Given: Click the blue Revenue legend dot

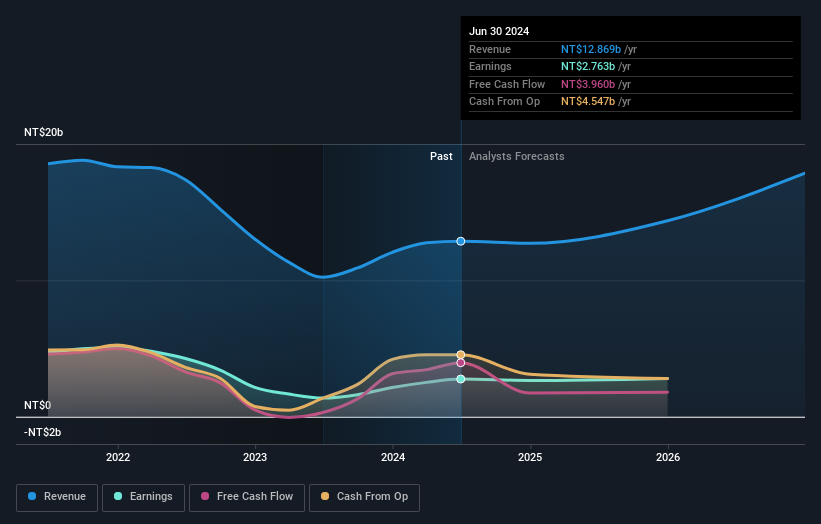Looking at the screenshot, I should click(32, 496).
